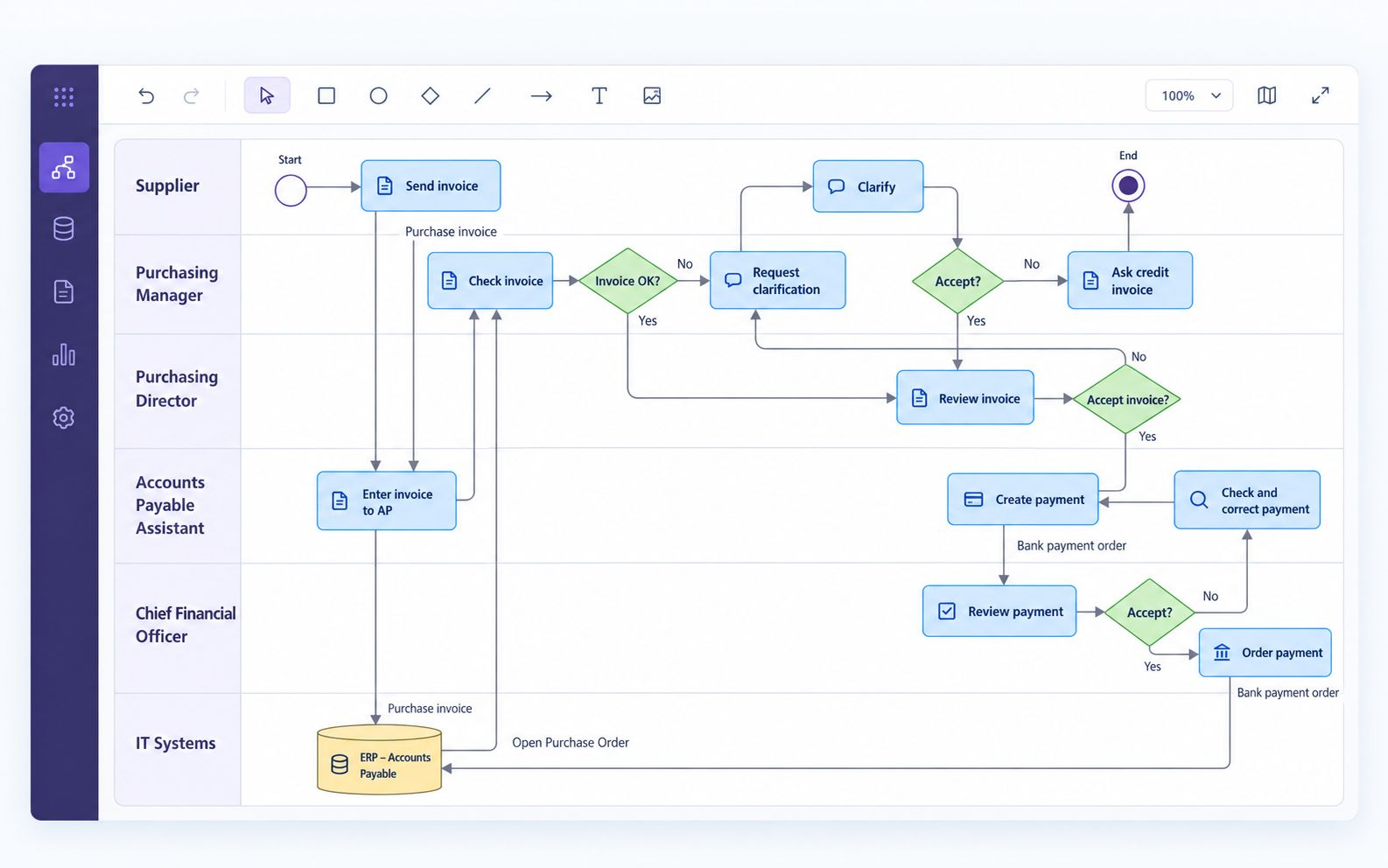Click the Accept invoice? decision diamond

coord(1127,399)
